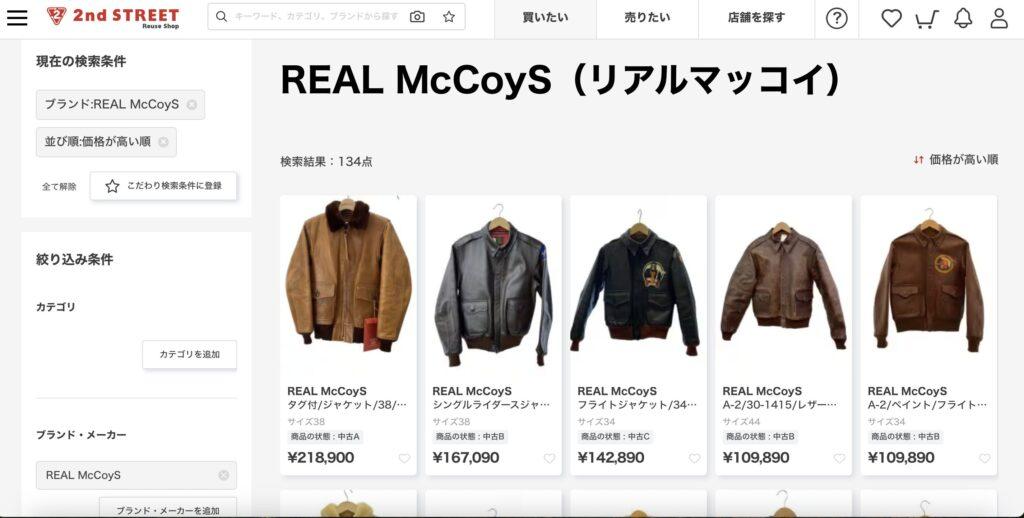The width and height of the screenshot is (1024, 518).
Task: Click the camera image-search icon
Action: point(417,17)
